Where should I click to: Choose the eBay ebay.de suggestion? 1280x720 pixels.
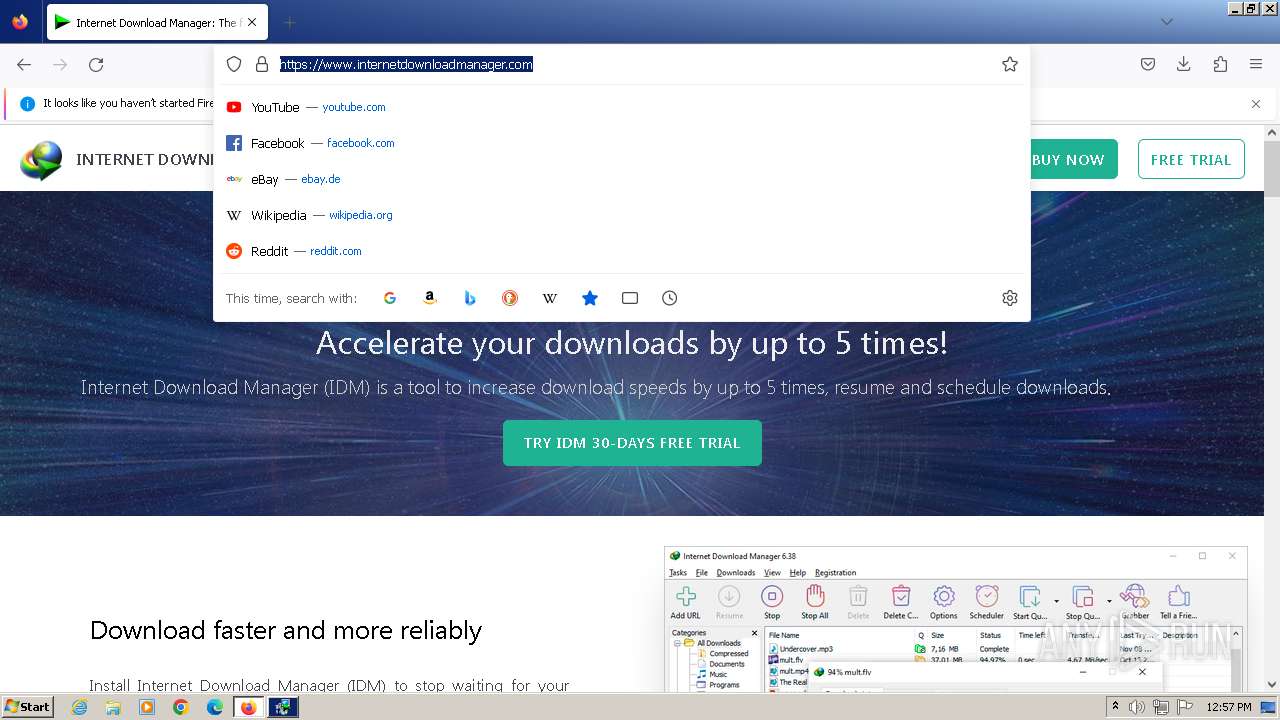click(622, 179)
